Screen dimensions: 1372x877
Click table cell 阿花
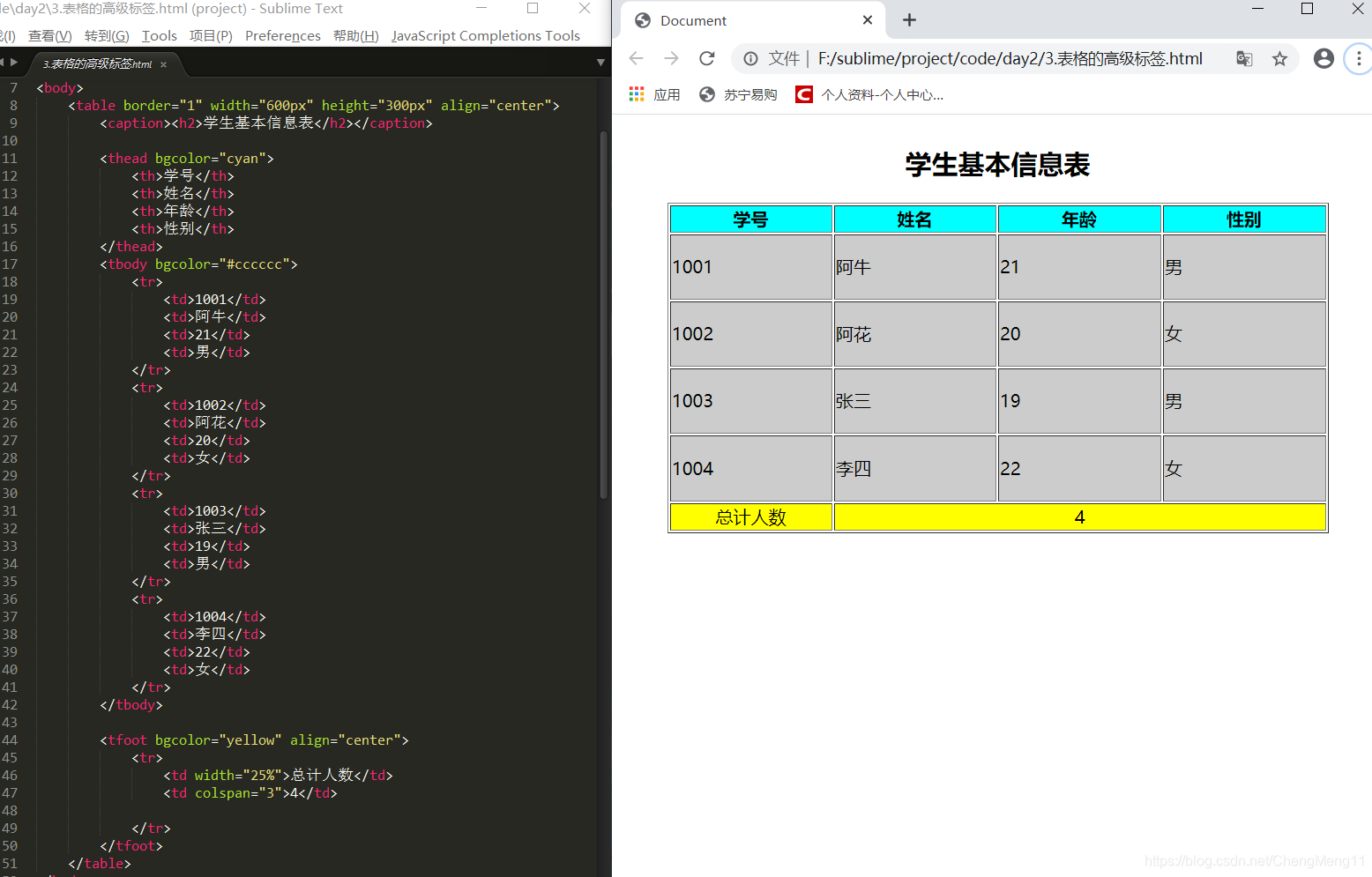pyautogui.click(x=915, y=334)
